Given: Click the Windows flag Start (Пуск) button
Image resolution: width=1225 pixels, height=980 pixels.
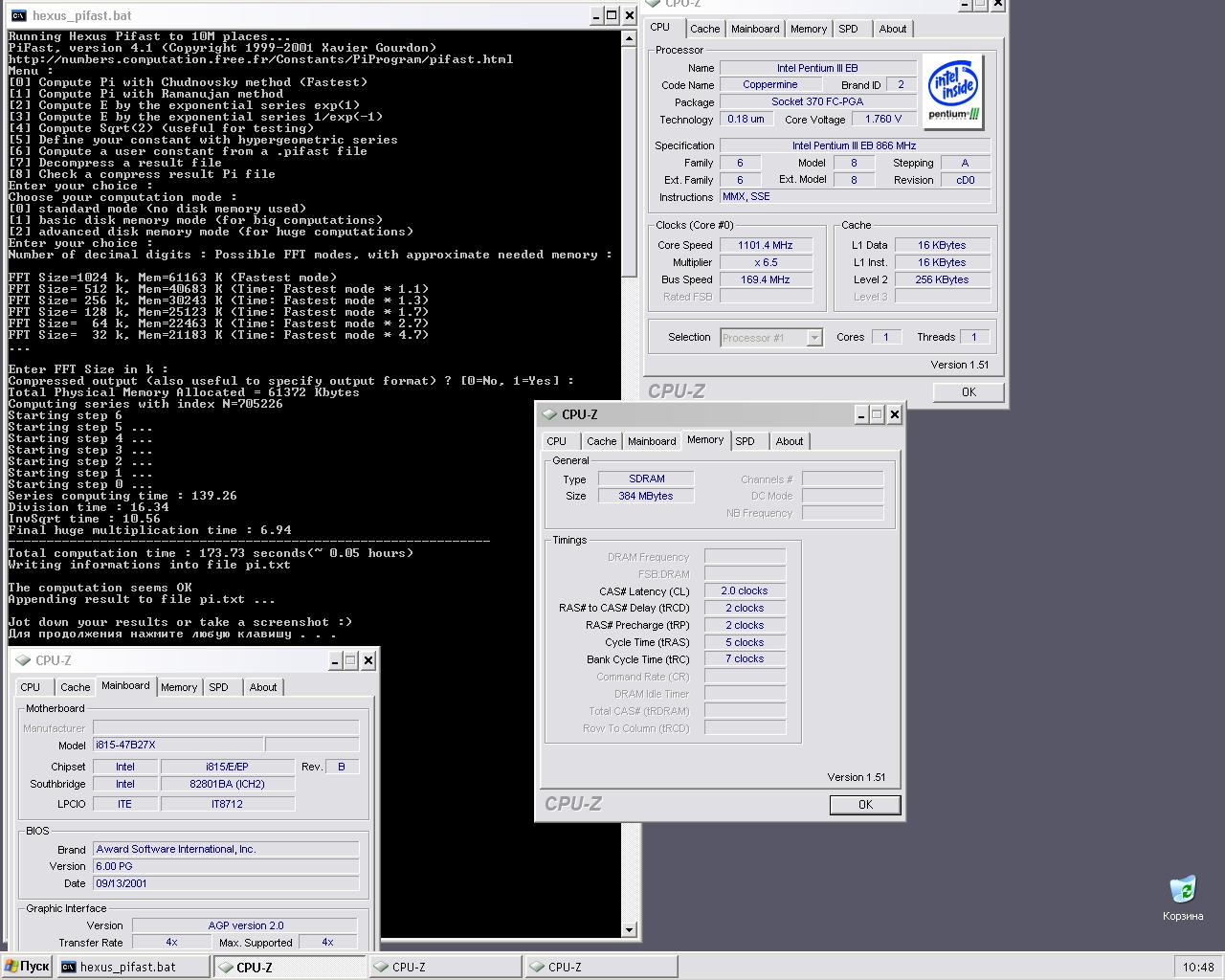Looking at the screenshot, I should pyautogui.click(x=27, y=967).
